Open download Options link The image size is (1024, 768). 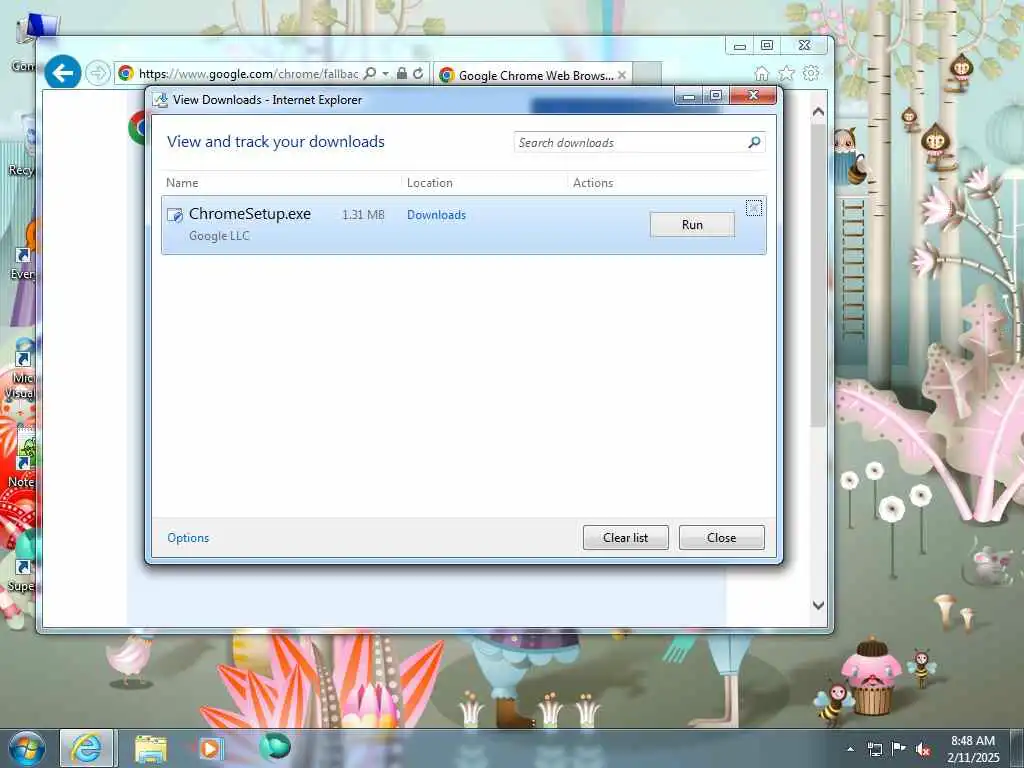coord(188,537)
